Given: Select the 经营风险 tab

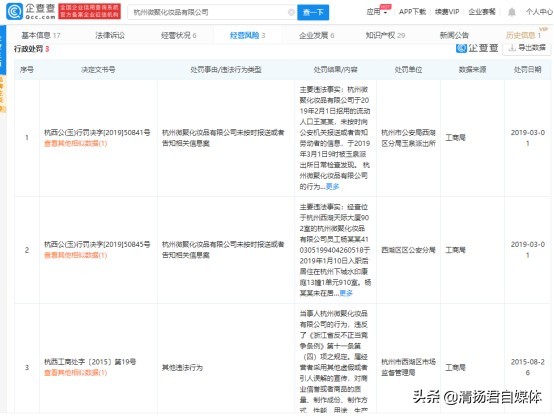Looking at the screenshot, I should pyautogui.click(x=247, y=35).
